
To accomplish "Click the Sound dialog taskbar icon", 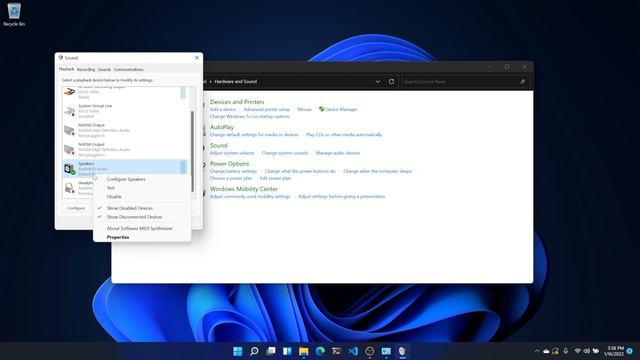I will (402, 351).
